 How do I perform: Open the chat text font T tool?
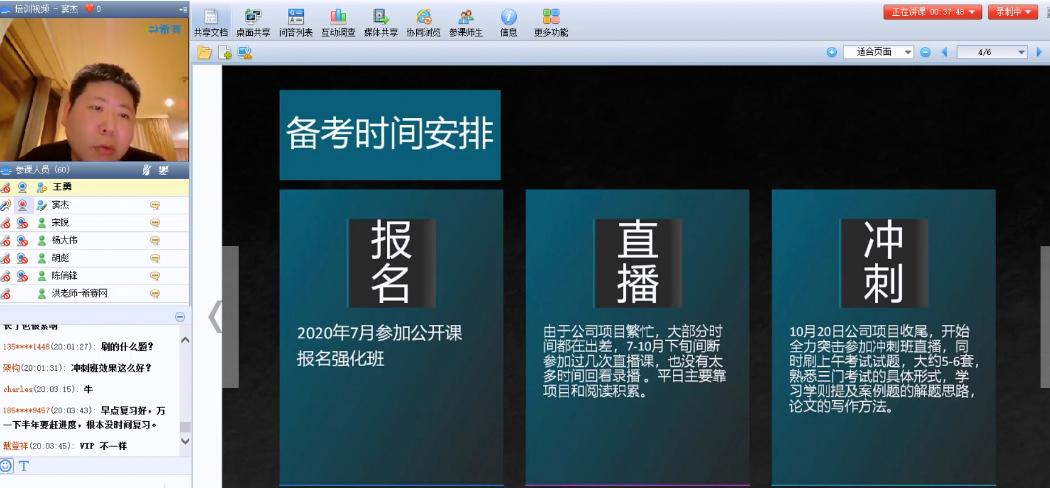[24, 465]
